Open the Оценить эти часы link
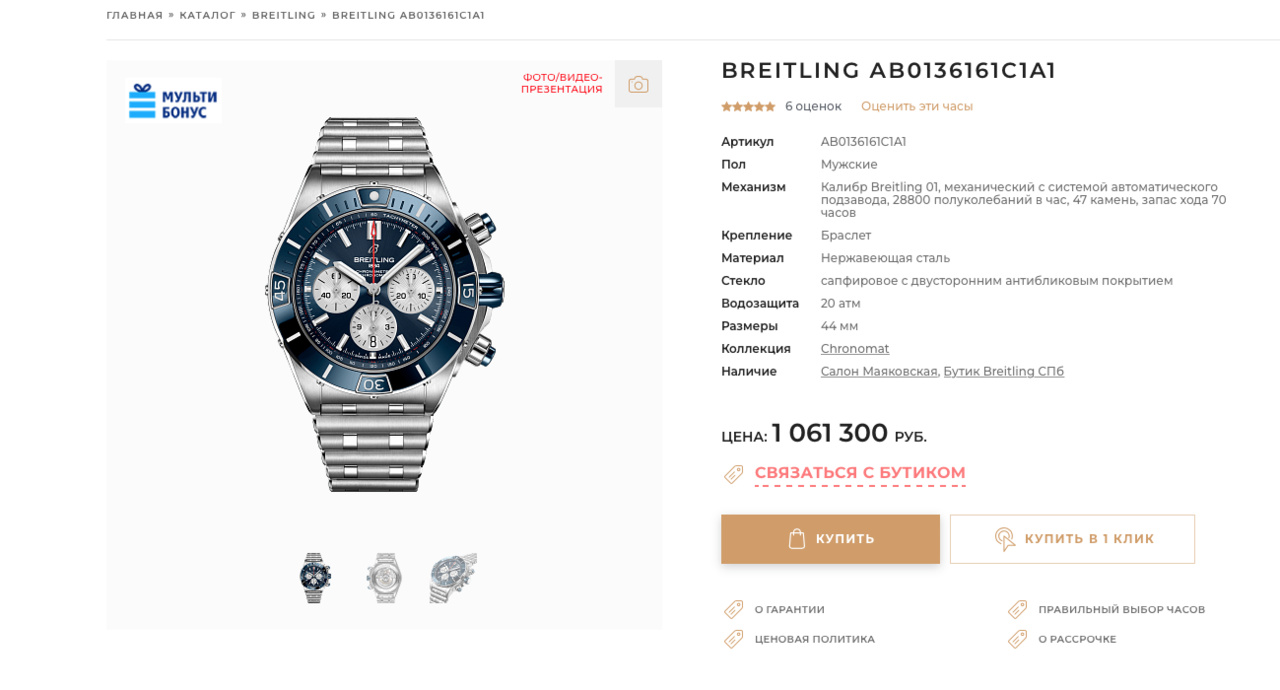The image size is (1280, 690). coord(916,106)
